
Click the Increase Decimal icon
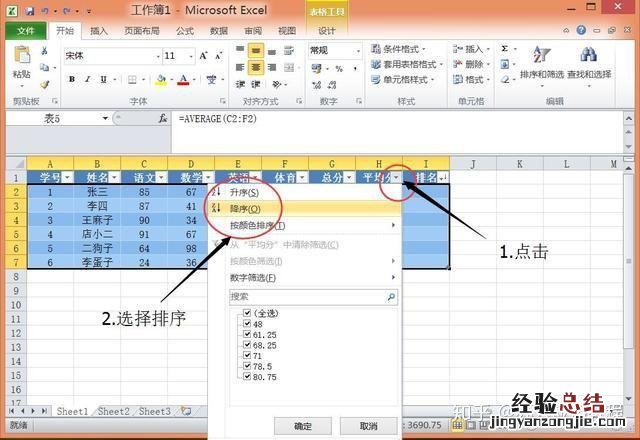(x=316, y=84)
